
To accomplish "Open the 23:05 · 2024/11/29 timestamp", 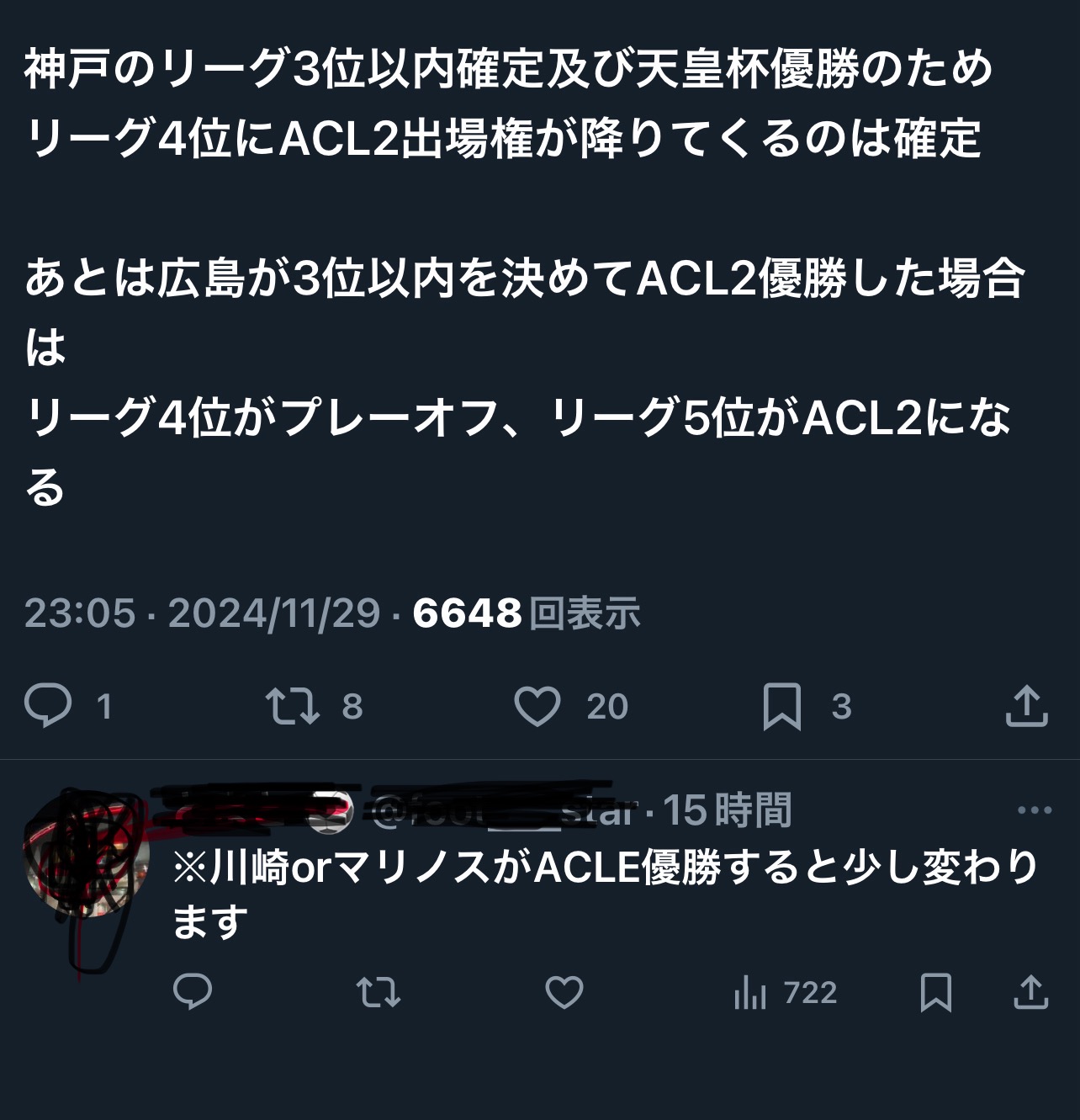I will [203, 613].
